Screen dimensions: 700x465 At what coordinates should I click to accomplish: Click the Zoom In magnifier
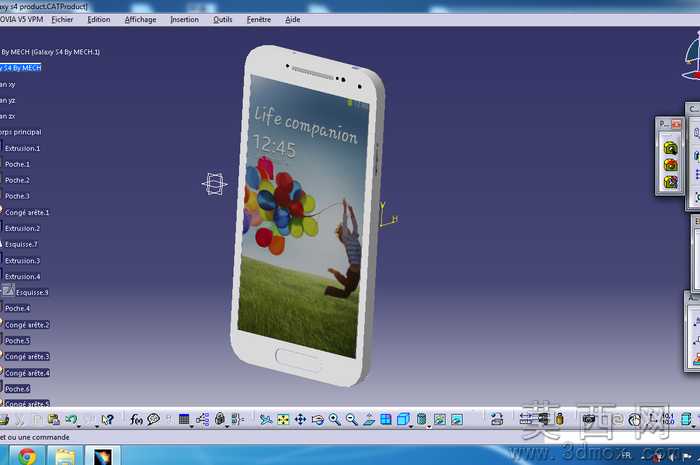(x=334, y=419)
